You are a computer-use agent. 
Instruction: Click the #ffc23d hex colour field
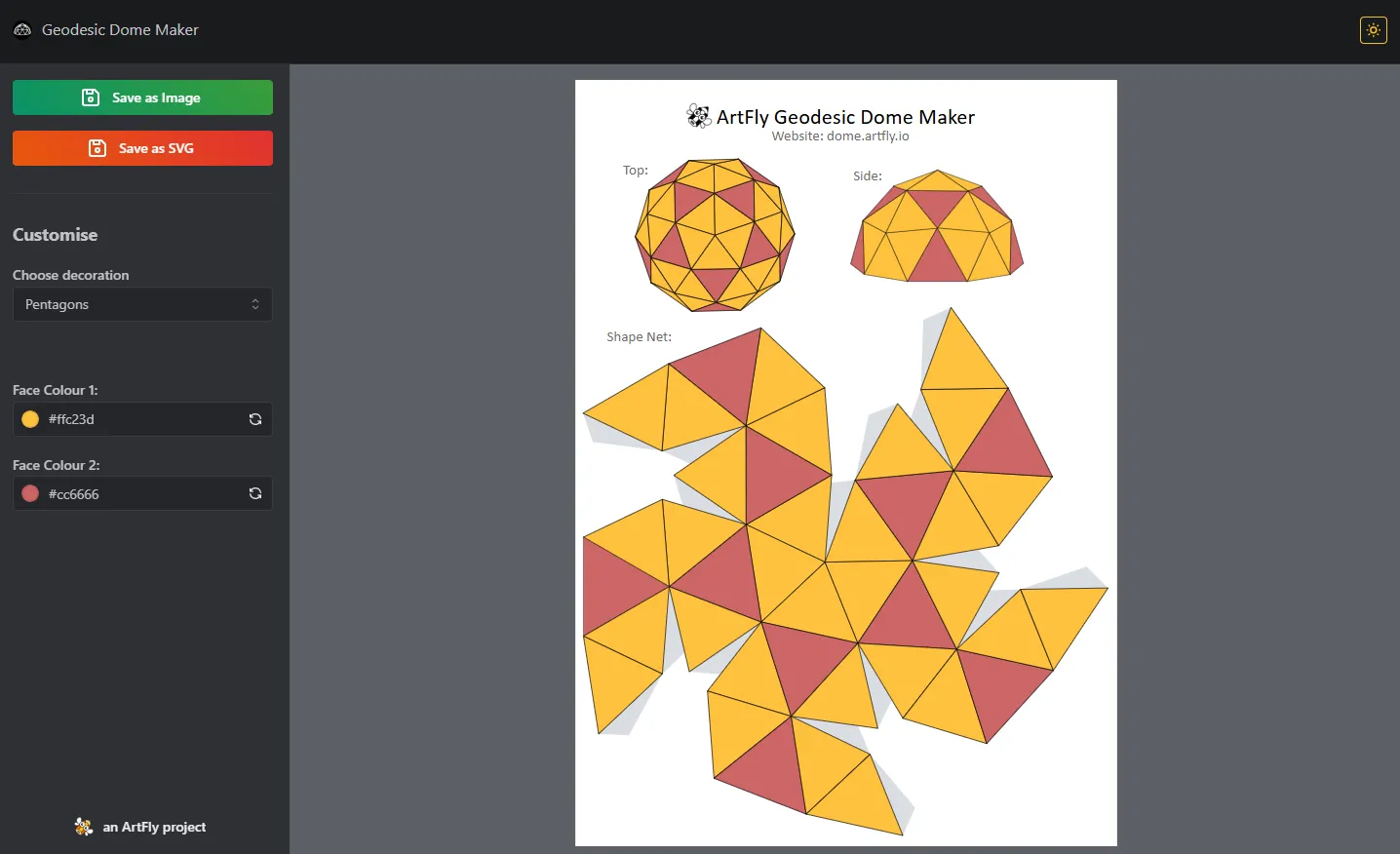coord(136,419)
